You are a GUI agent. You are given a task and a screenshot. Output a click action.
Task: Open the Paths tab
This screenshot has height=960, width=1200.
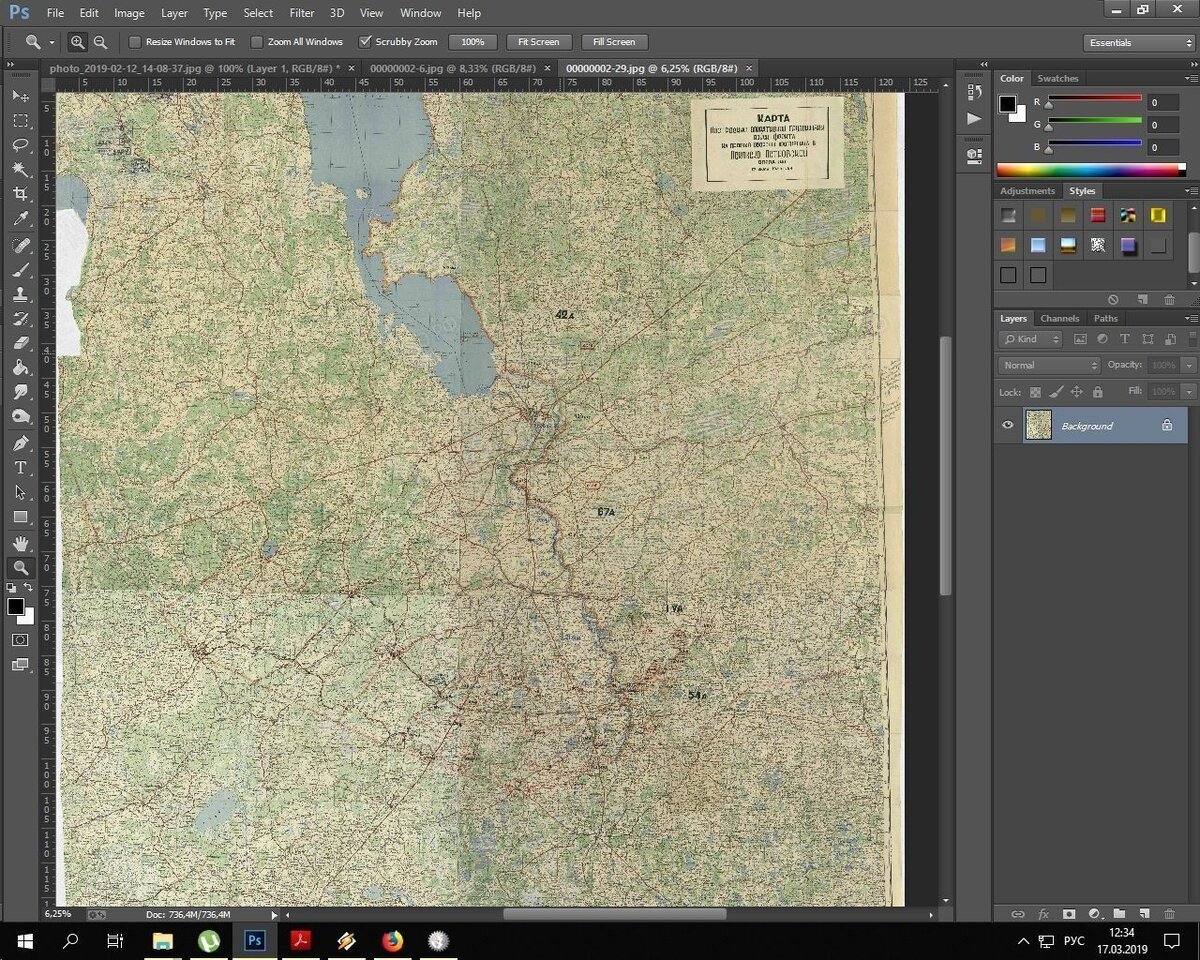tap(1106, 318)
